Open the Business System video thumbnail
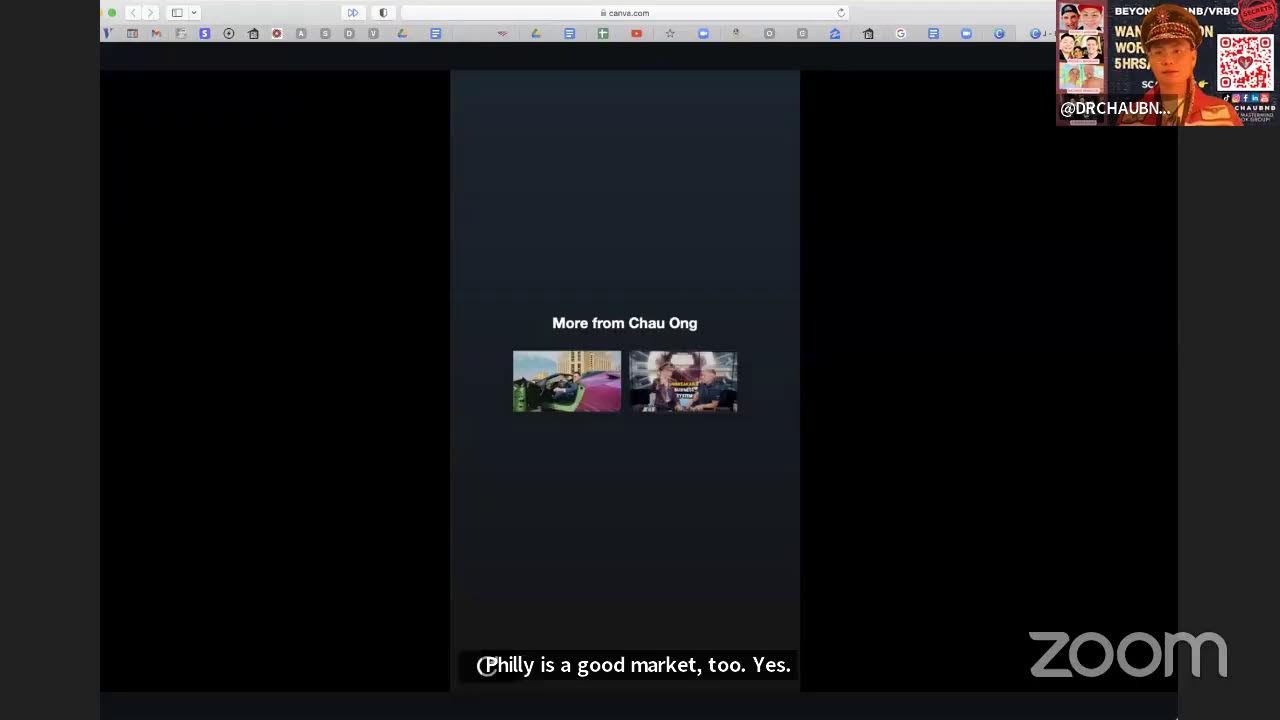The width and height of the screenshot is (1280, 720). [684, 381]
